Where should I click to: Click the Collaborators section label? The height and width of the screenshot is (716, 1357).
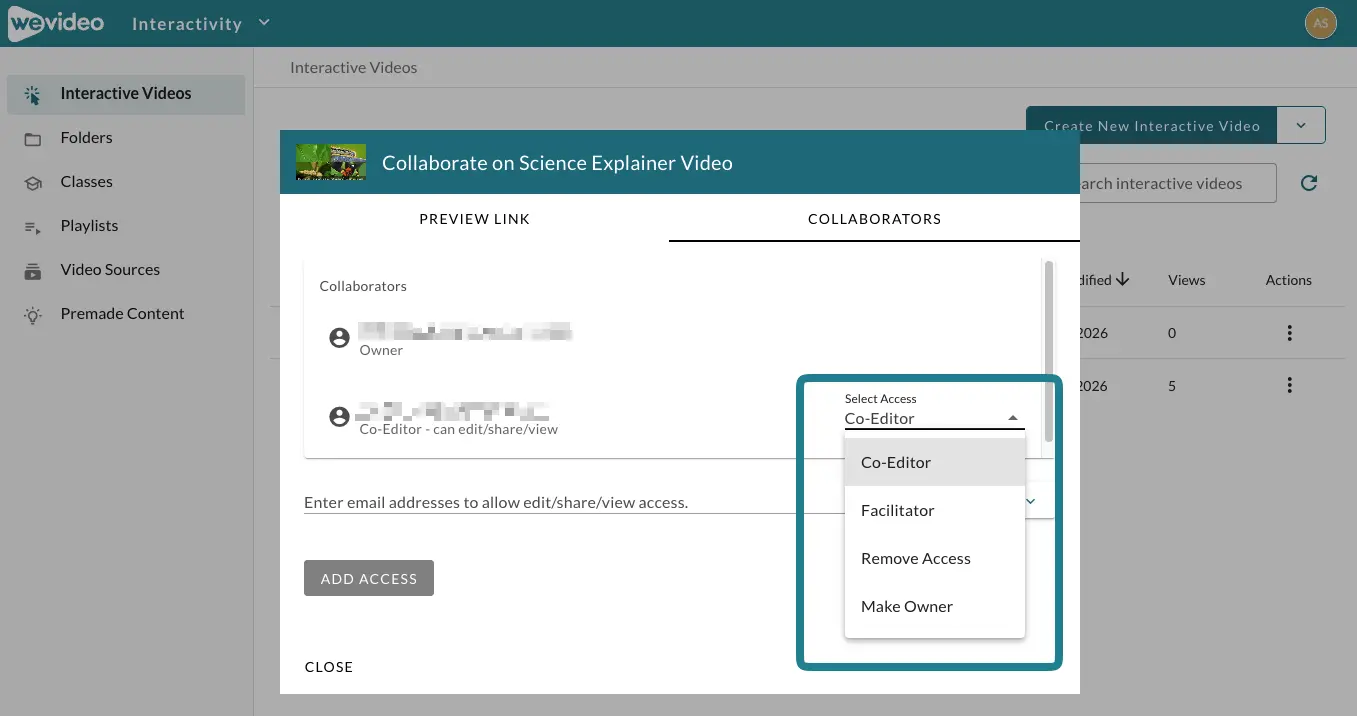point(363,286)
